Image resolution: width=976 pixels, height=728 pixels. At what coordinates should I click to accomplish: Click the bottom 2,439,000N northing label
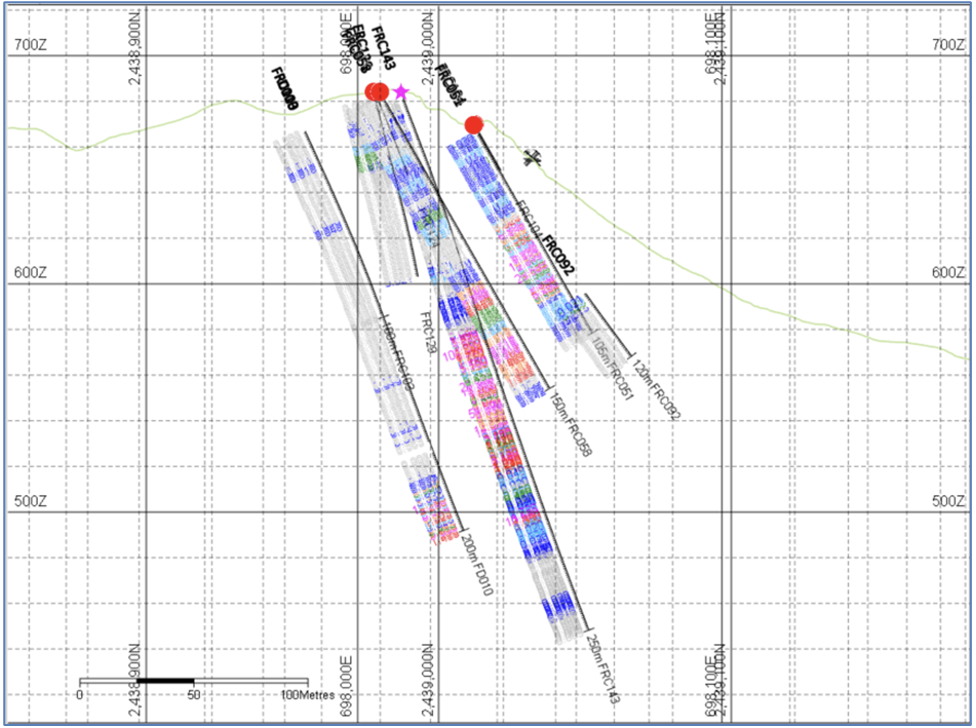(x=428, y=681)
